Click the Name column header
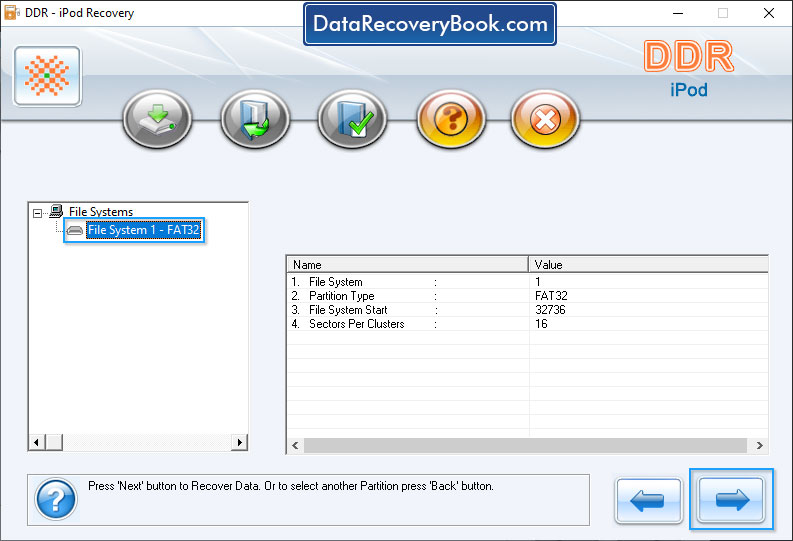The width and height of the screenshot is (793, 541). 408,264
